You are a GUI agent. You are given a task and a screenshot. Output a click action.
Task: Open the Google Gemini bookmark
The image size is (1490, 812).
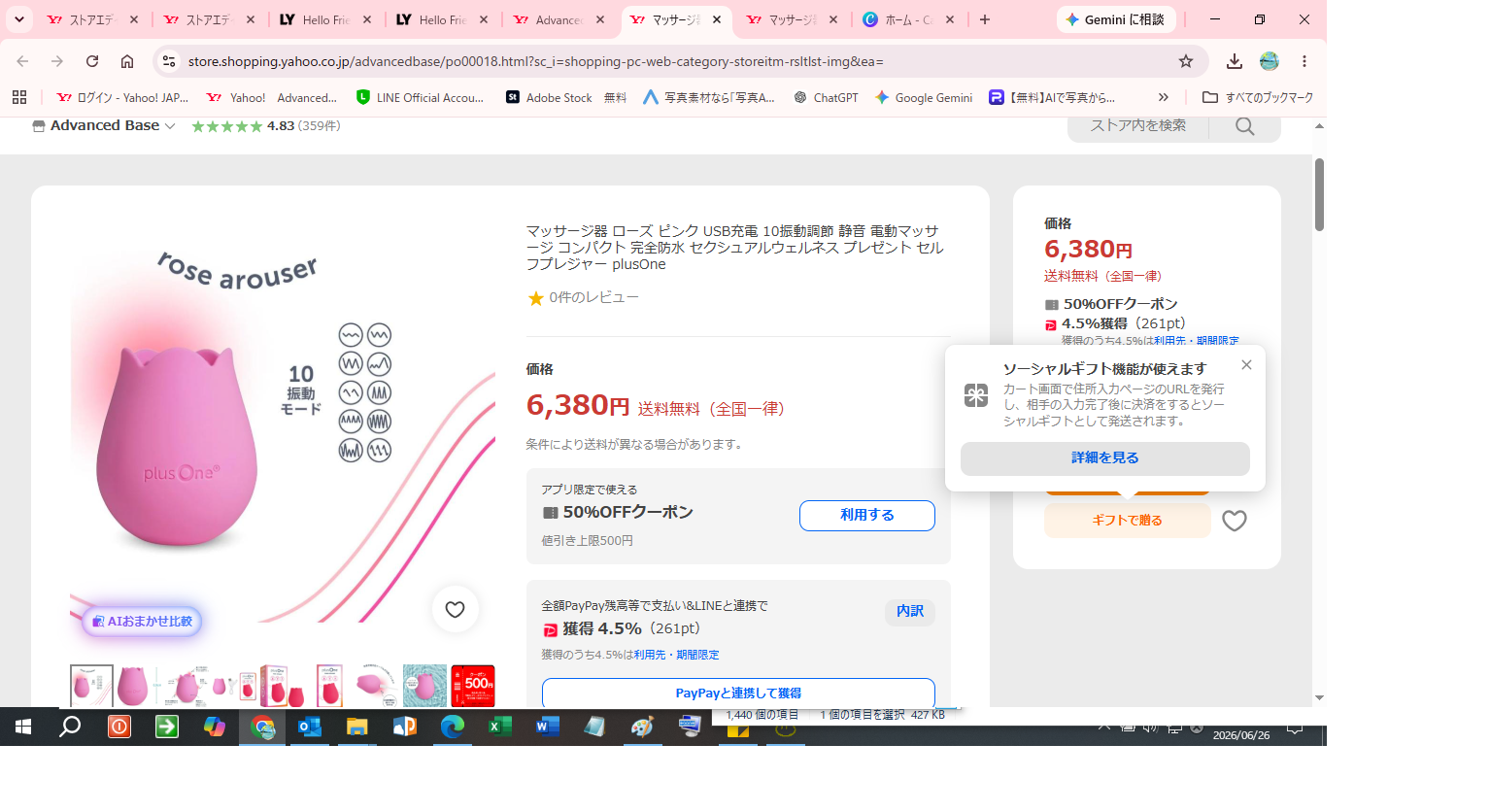(x=924, y=97)
